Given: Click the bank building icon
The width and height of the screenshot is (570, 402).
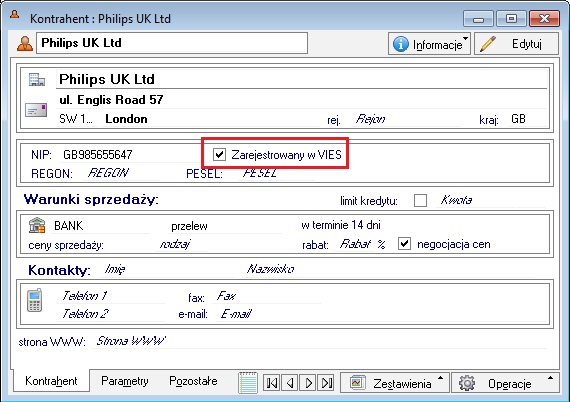Looking at the screenshot, I should point(37,225).
